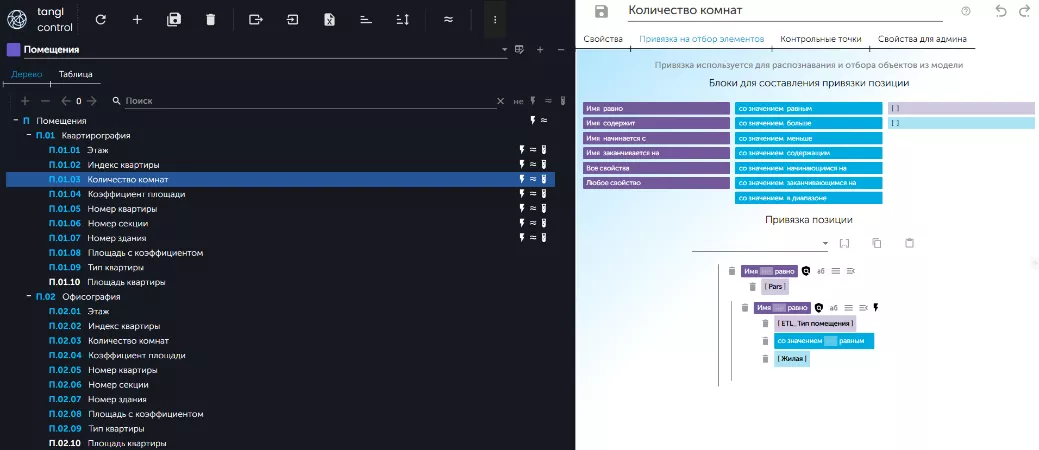Viewport: 1039px width, 450px height.
Task: Click the trash icon in top toolbar
Action: click(210, 19)
